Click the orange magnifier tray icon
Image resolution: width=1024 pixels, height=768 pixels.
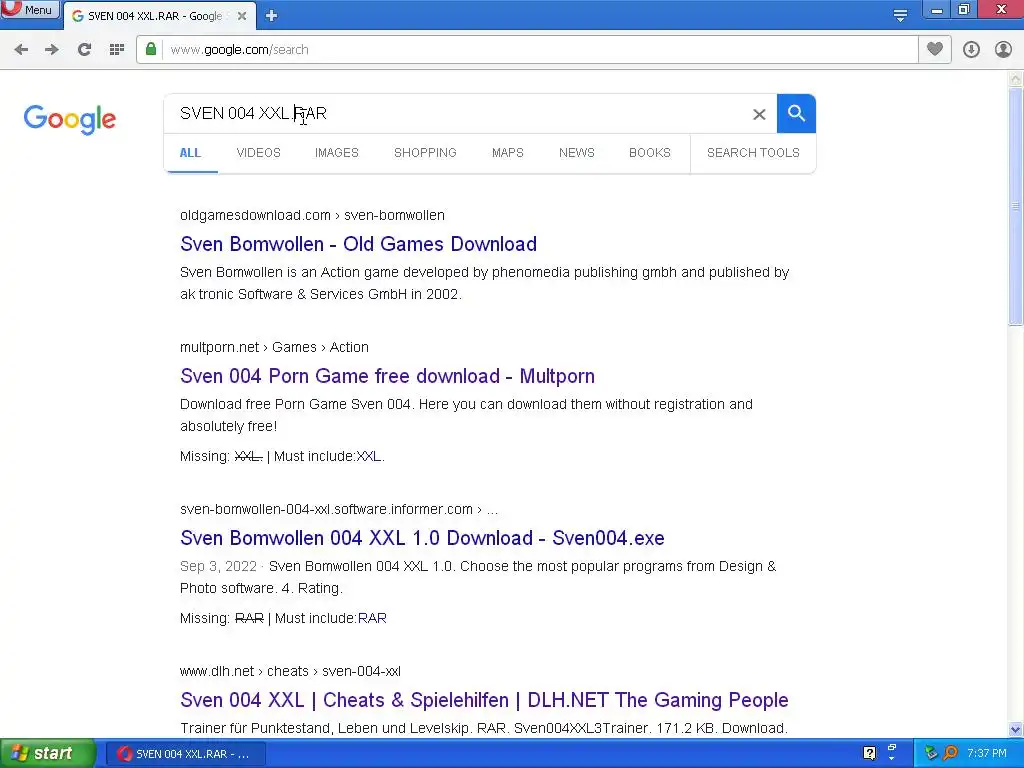950,754
